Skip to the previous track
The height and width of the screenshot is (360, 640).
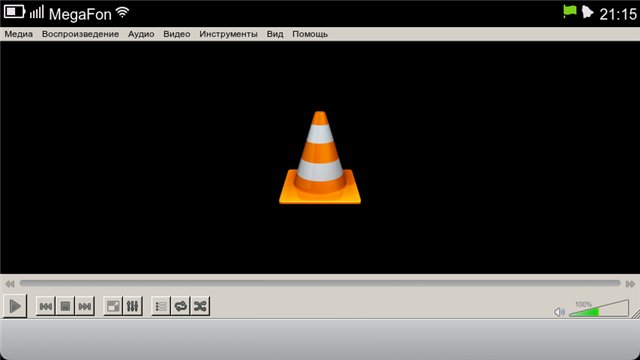pos(46,306)
